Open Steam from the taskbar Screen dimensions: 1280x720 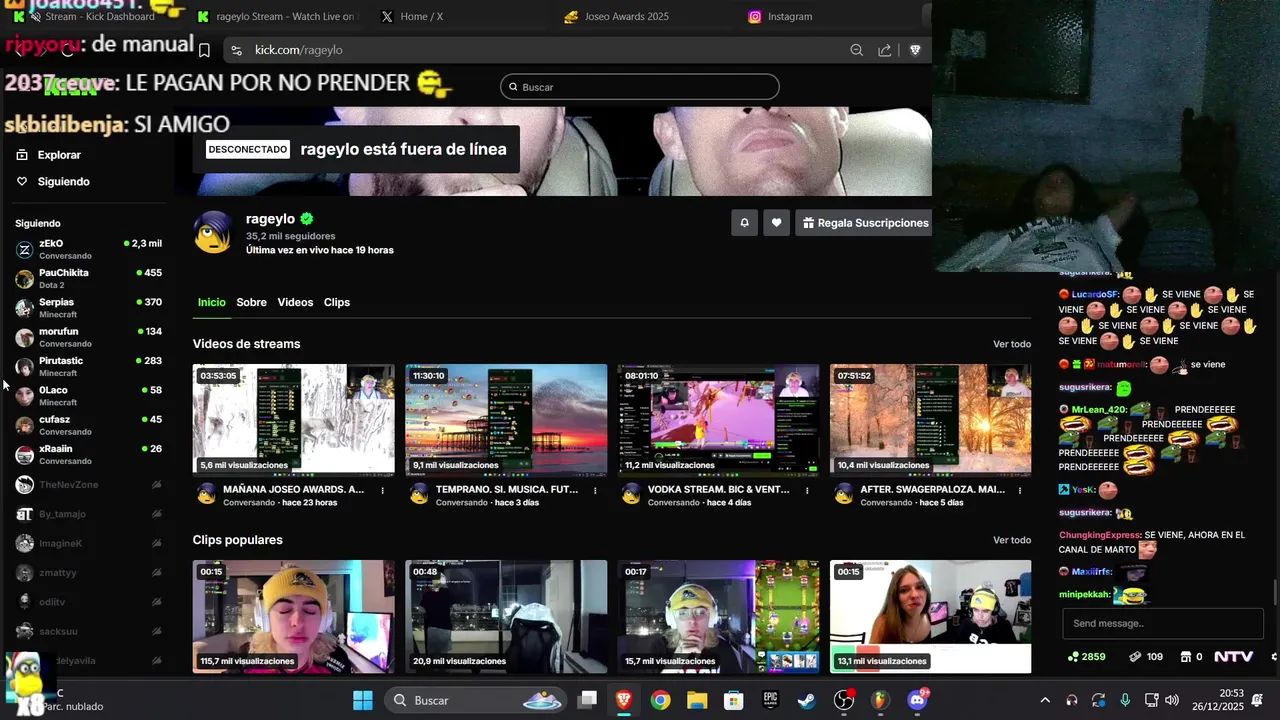point(806,700)
